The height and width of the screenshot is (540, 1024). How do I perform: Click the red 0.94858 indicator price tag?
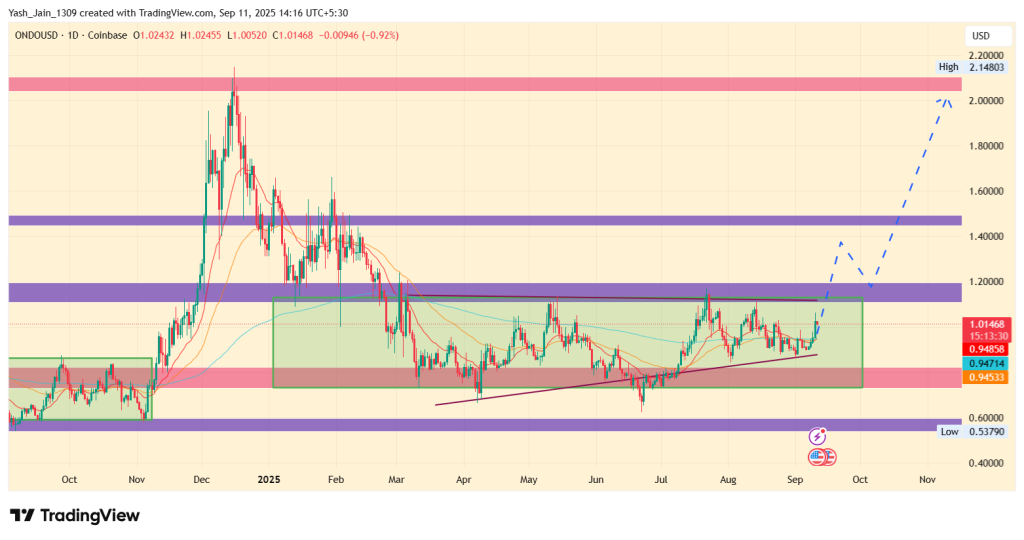click(x=986, y=349)
